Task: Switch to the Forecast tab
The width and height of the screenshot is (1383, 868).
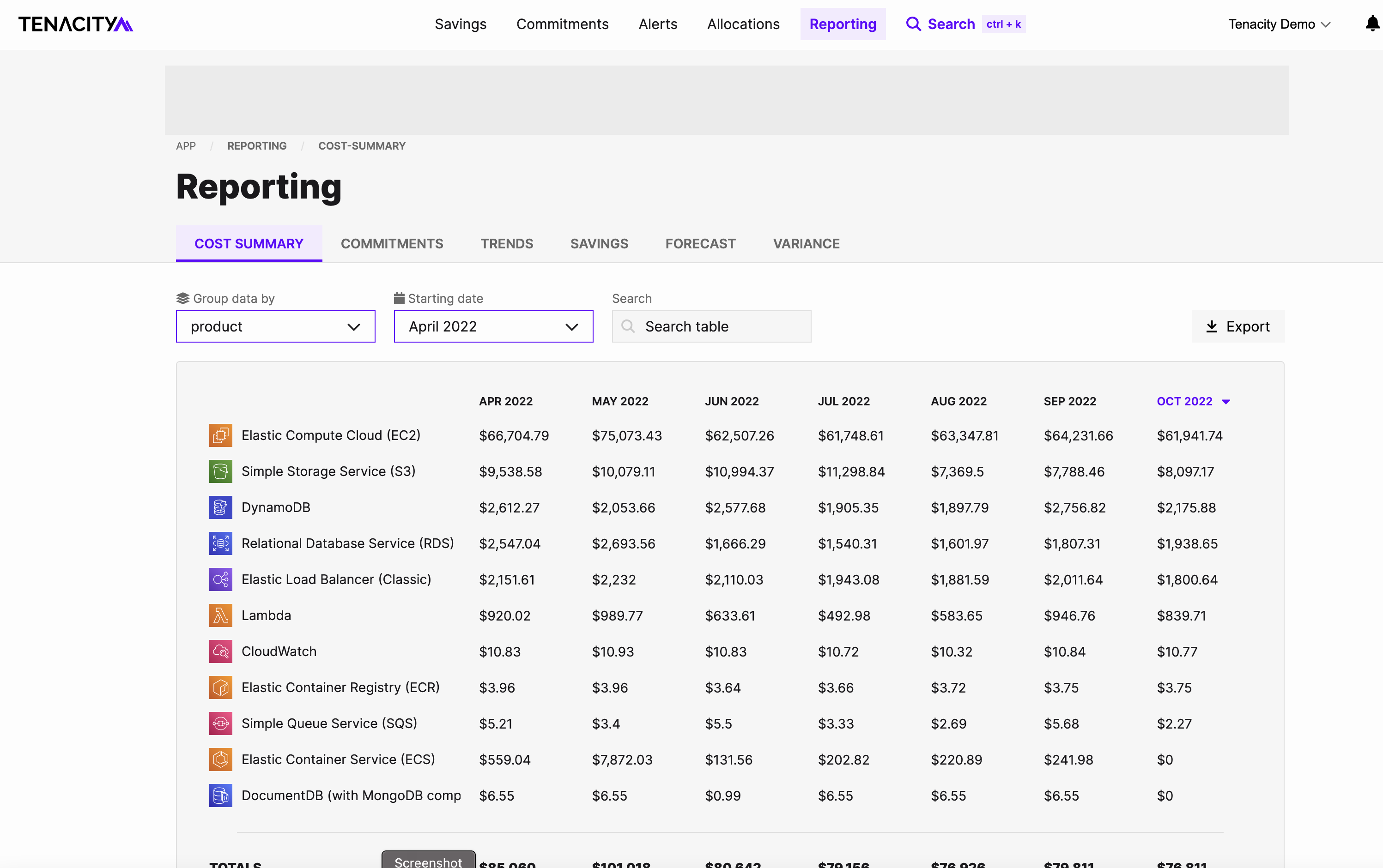Action: (700, 243)
